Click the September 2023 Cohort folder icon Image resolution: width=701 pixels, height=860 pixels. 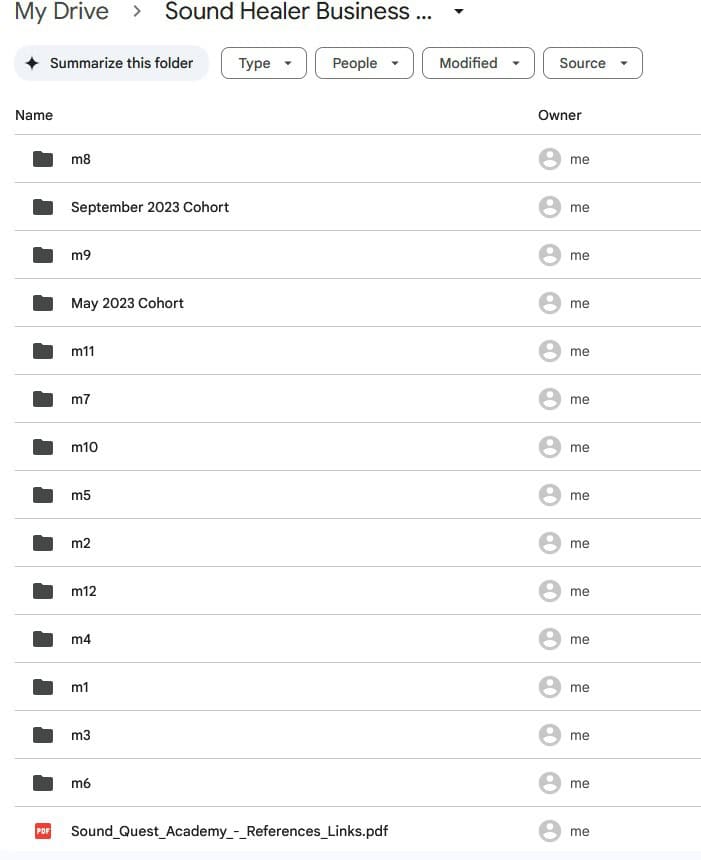tap(42, 207)
